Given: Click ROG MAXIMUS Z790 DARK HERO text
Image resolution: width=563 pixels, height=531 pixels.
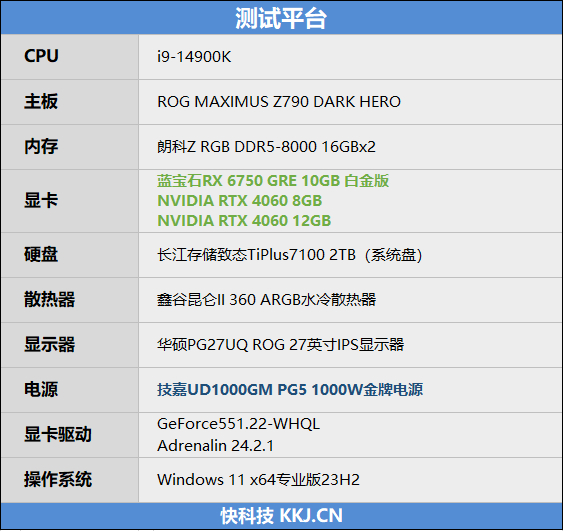Looking at the screenshot, I should click(x=279, y=102).
